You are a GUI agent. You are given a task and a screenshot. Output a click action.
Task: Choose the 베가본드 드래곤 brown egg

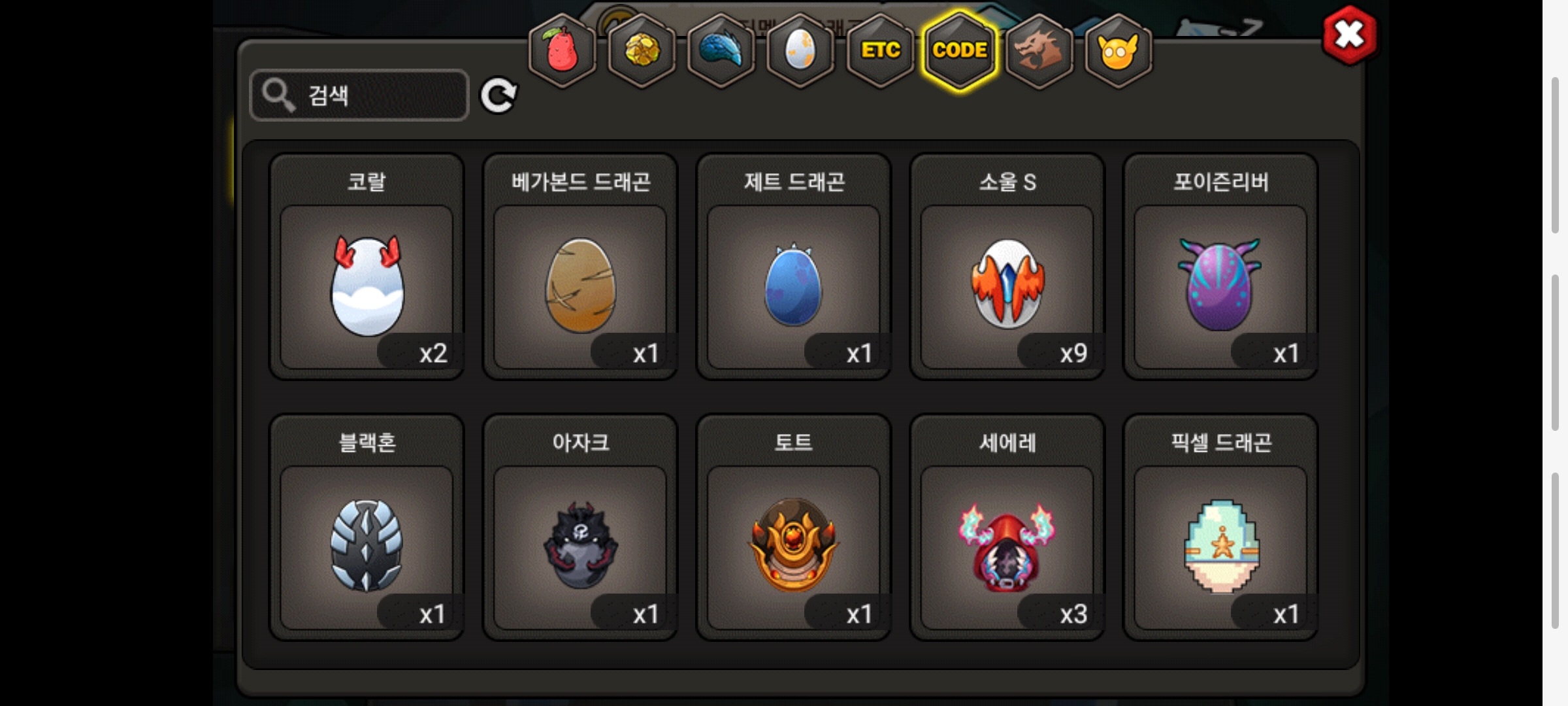point(580,267)
